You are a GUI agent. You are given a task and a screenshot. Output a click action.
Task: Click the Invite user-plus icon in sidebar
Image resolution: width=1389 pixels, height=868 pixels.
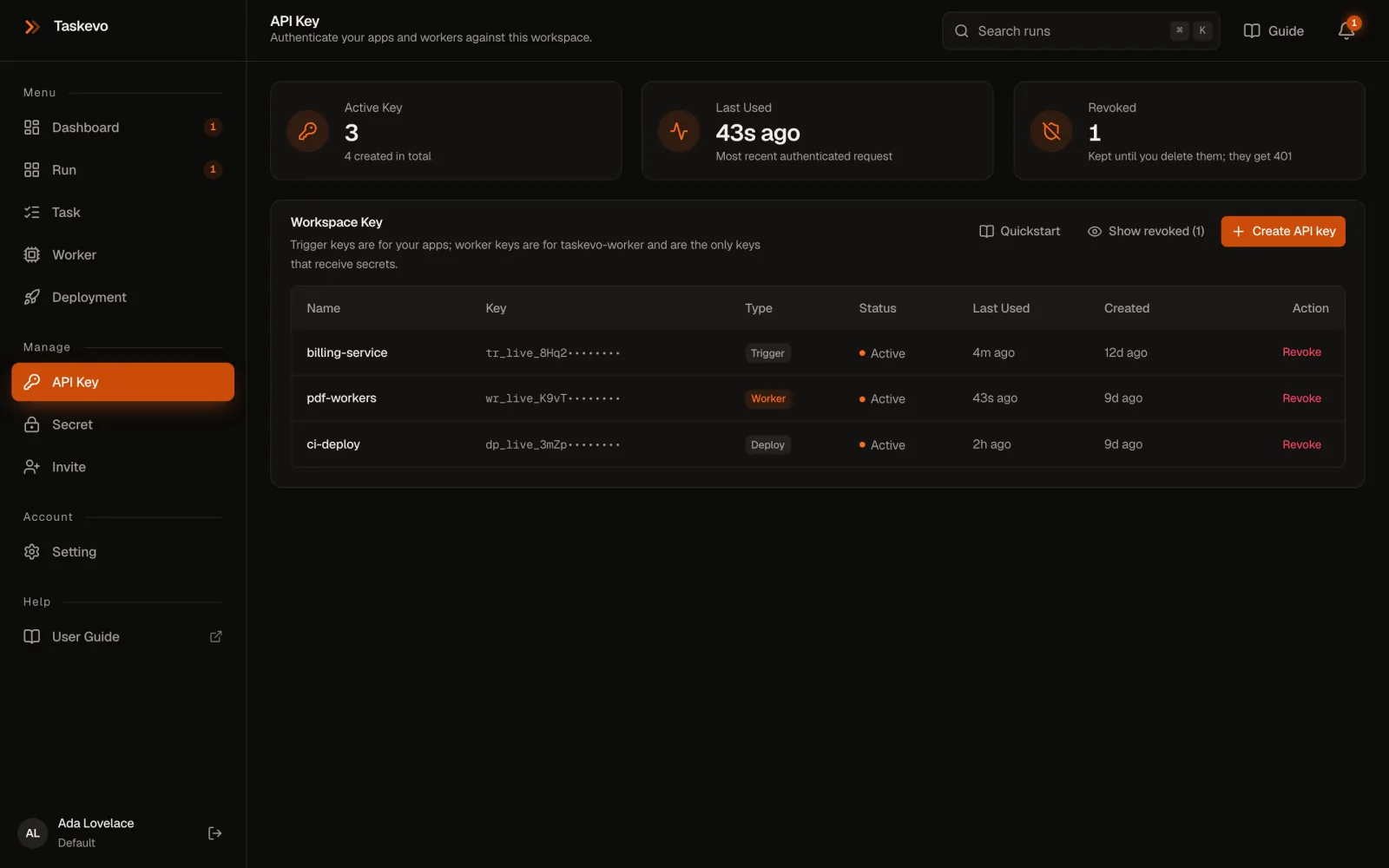32,467
